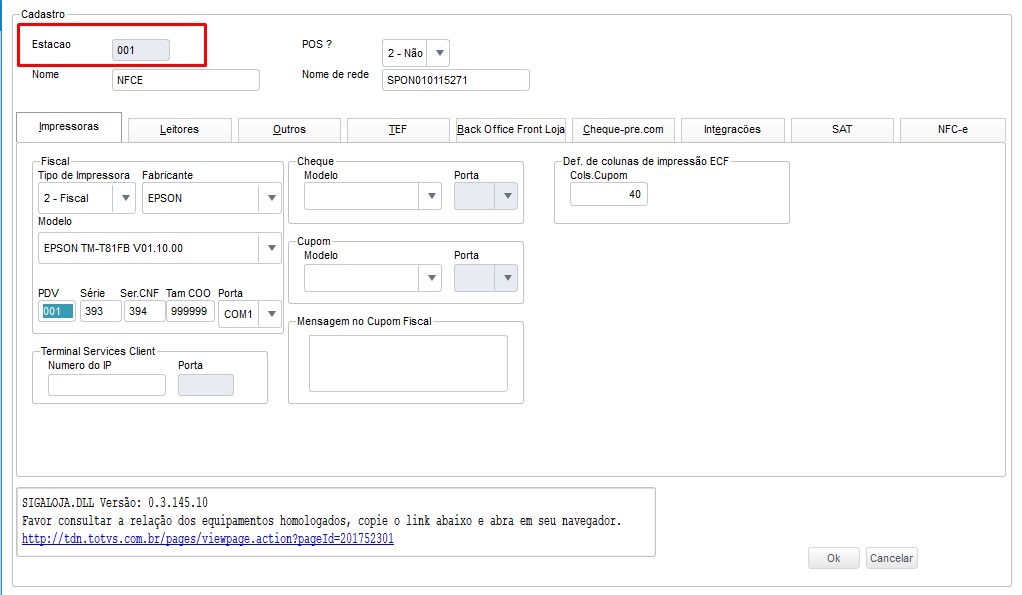This screenshot has height=595, width=1022.
Task: Expand the POS ? dropdown
Action: [439, 53]
